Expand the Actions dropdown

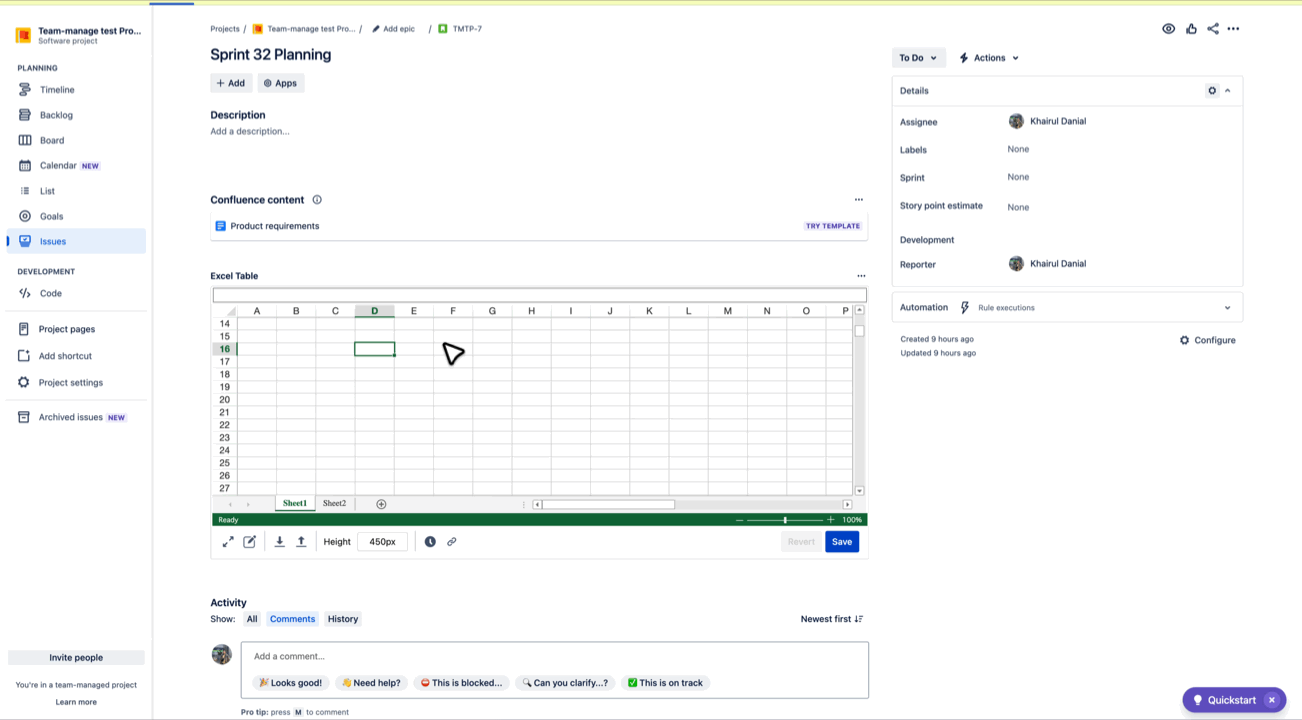coord(988,57)
